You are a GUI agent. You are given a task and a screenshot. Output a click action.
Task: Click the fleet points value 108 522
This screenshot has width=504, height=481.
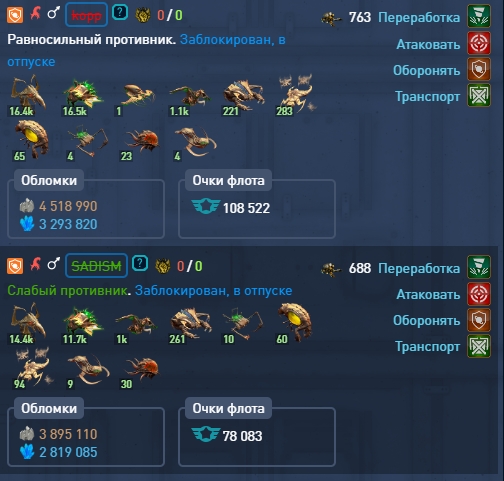(246, 208)
